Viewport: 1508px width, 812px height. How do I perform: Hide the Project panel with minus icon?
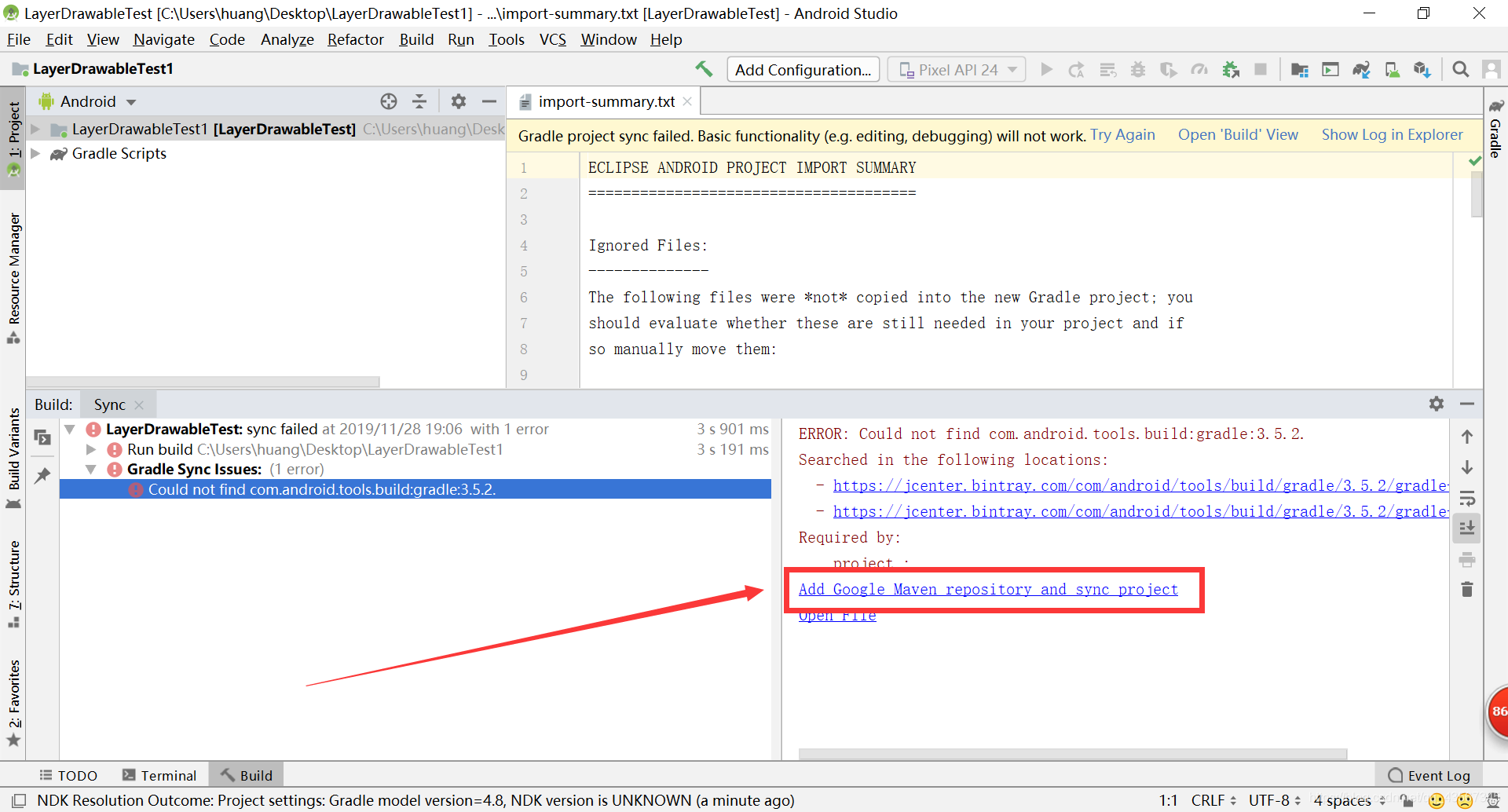(489, 101)
